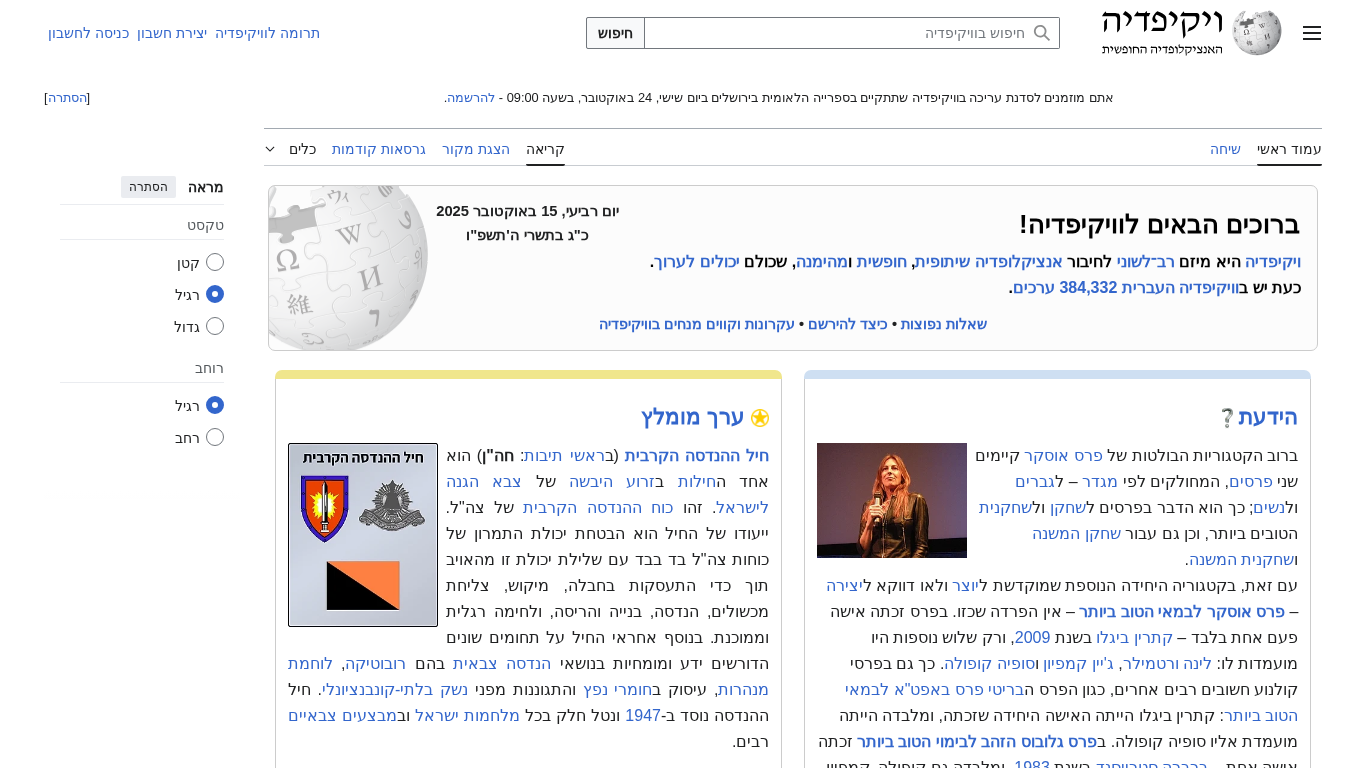
Task: Select רגיל text size
Action: pyautogui.click(x=215, y=294)
